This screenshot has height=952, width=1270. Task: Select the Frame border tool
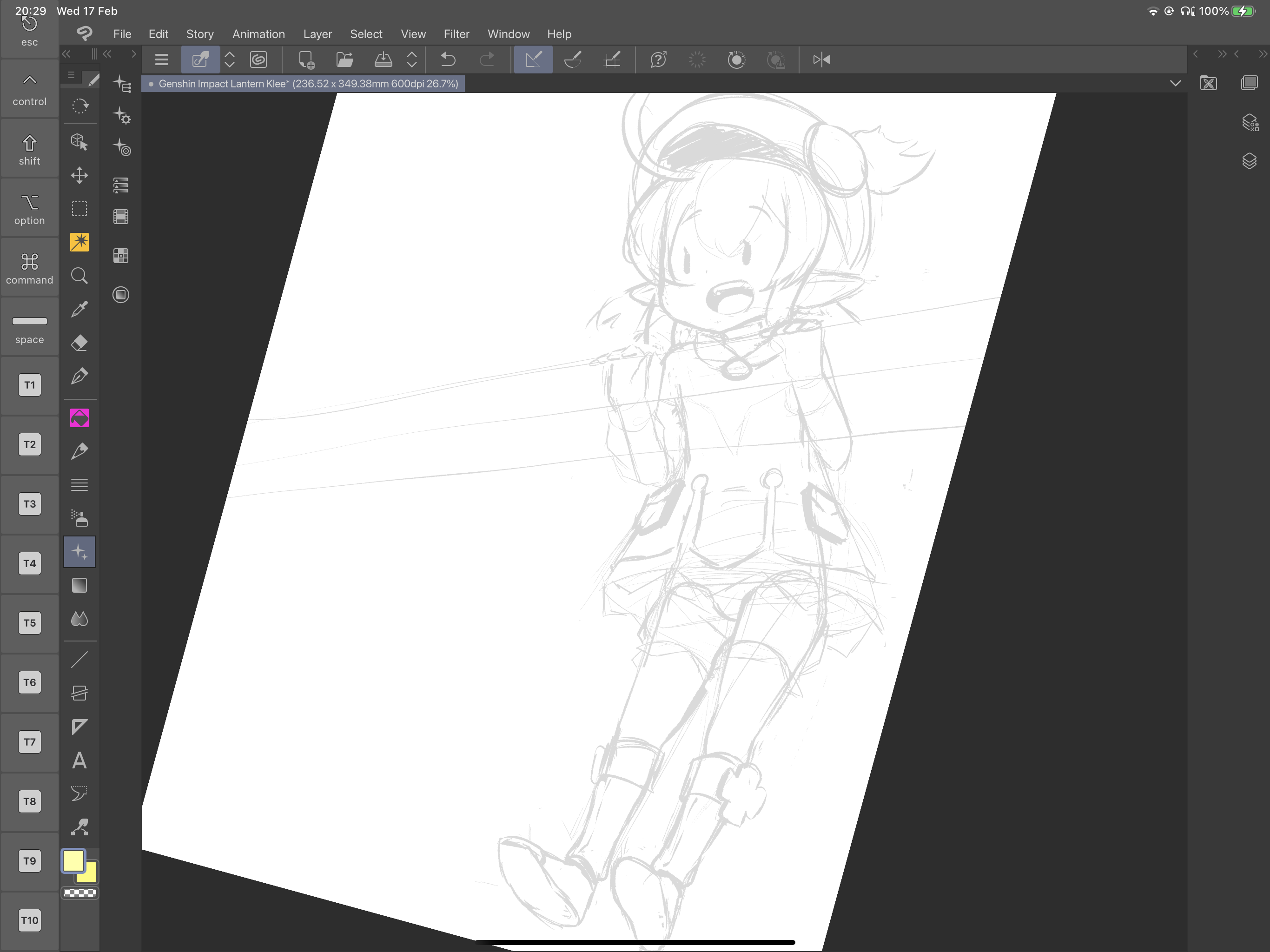tap(79, 693)
